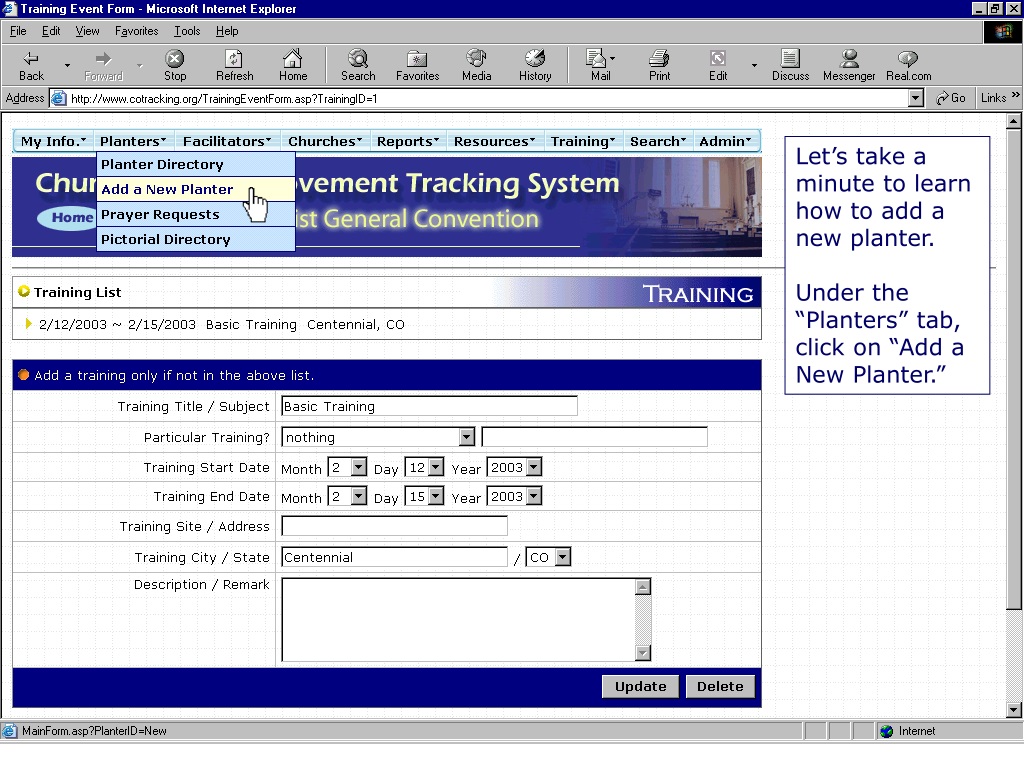Open the Back button history dropdown arrow

pos(67,65)
